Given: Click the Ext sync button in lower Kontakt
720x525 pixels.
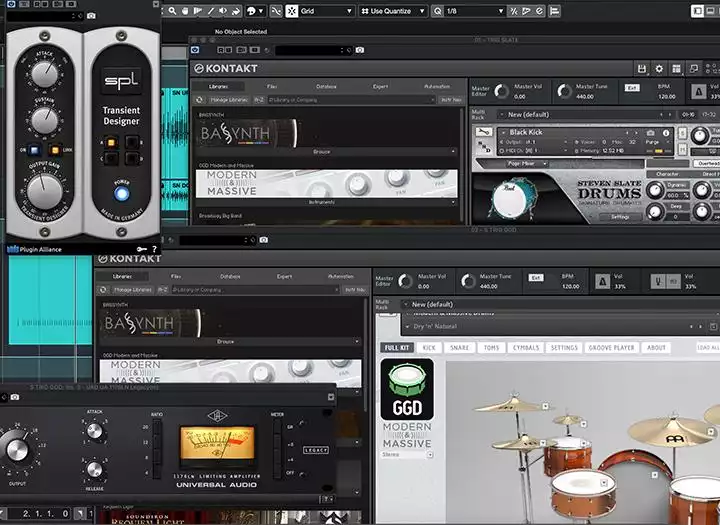Looking at the screenshot, I should click(535, 278).
